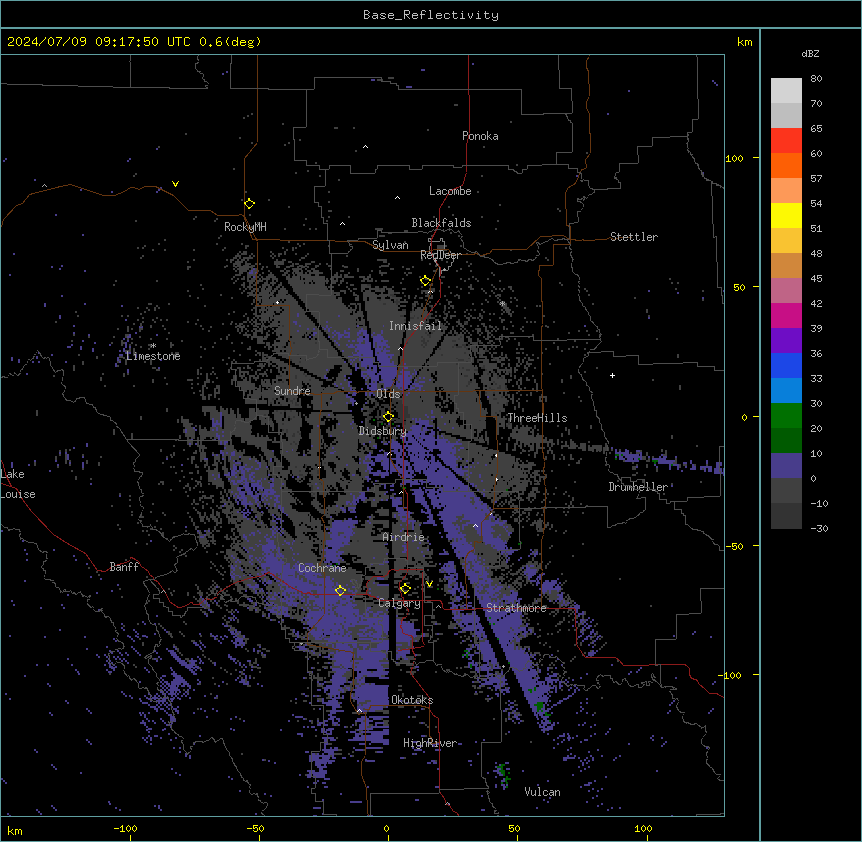Screen dimensions: 862x842
Task: Click the RedDeer city label
Action: tap(440, 255)
